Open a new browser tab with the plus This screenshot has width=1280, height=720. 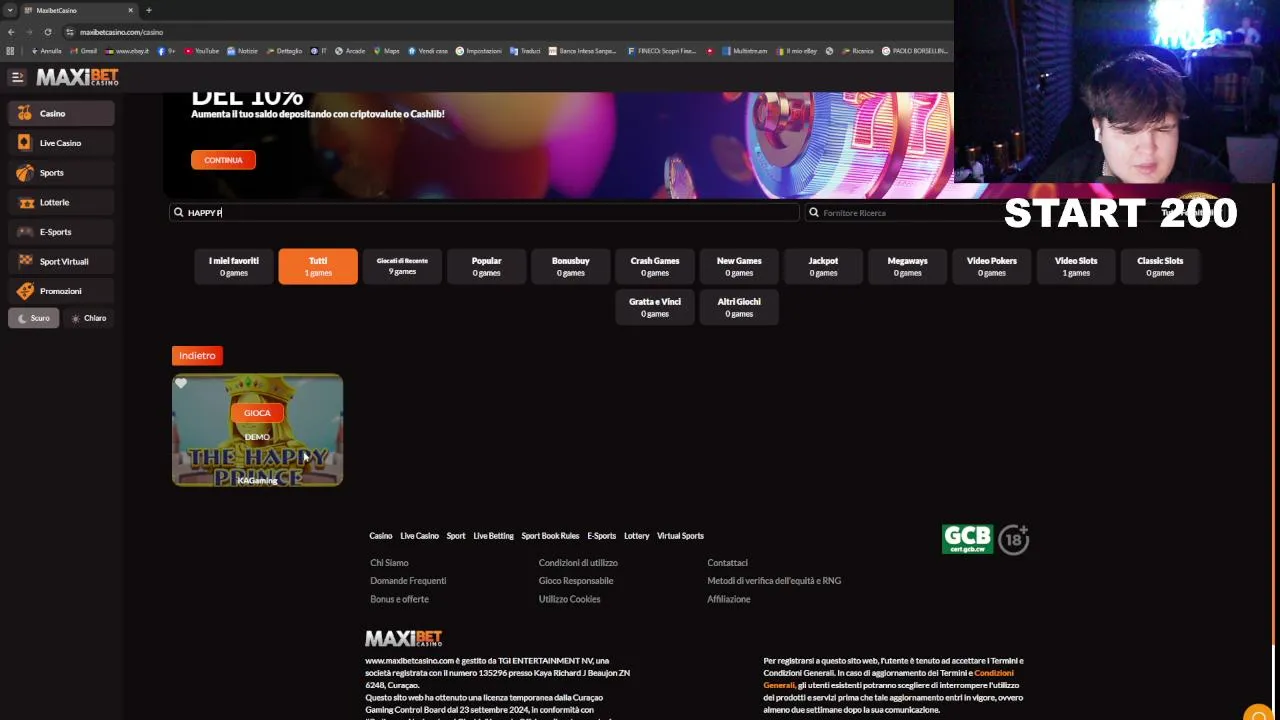coord(148,10)
